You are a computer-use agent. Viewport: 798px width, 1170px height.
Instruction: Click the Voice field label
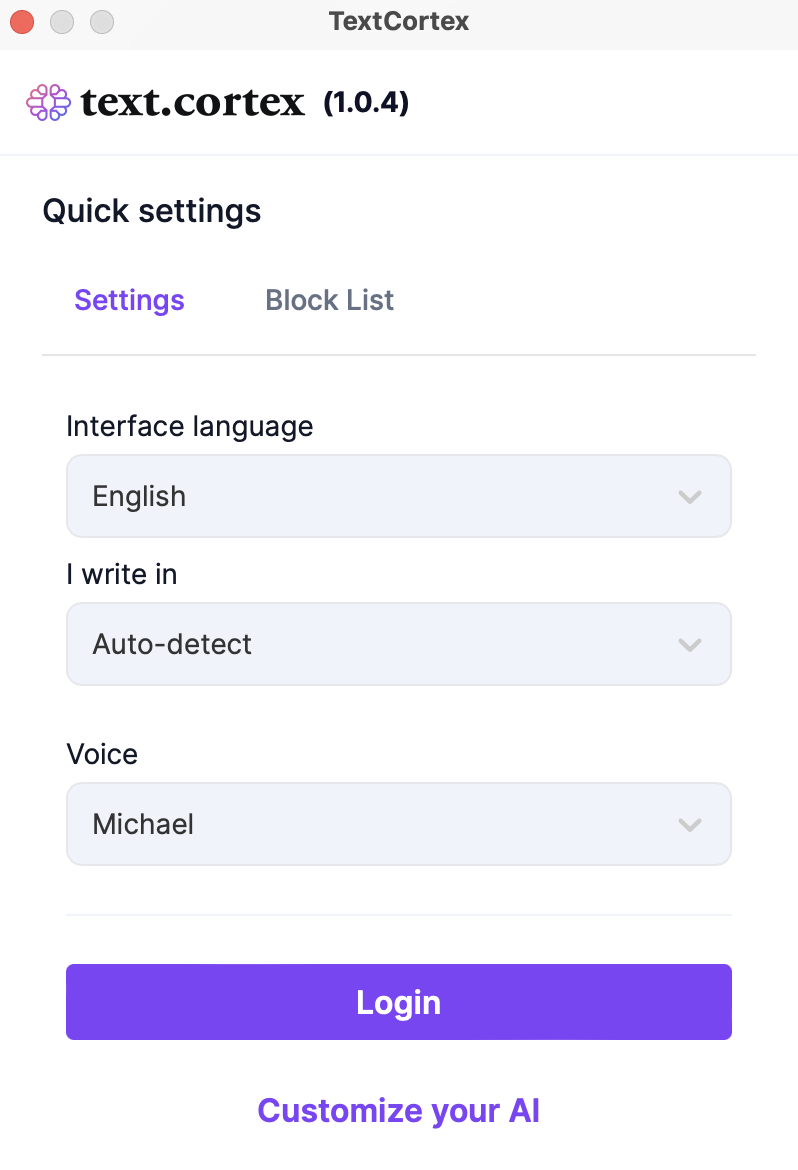102,754
